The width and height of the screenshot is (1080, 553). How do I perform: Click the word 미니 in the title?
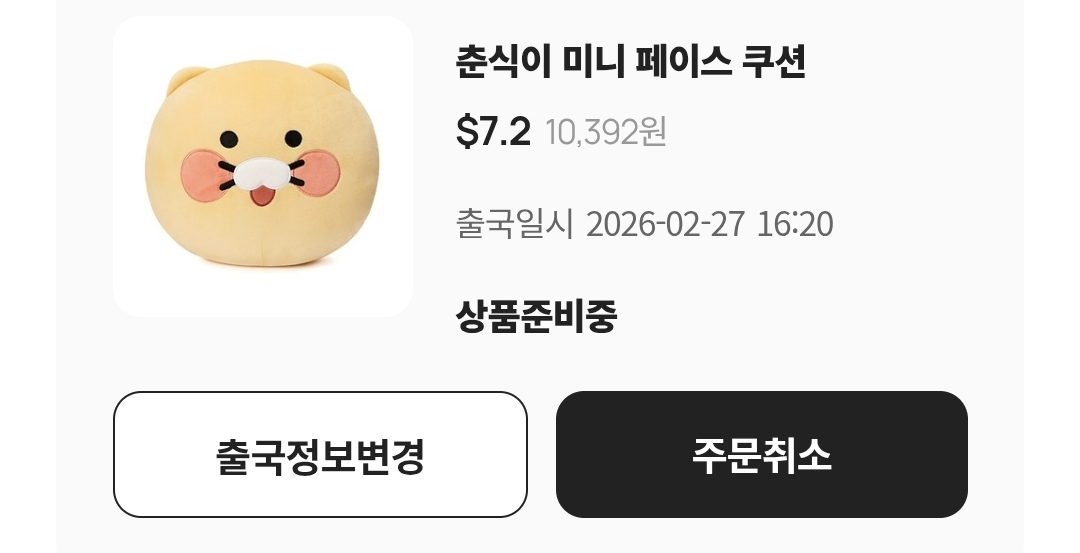point(594,62)
